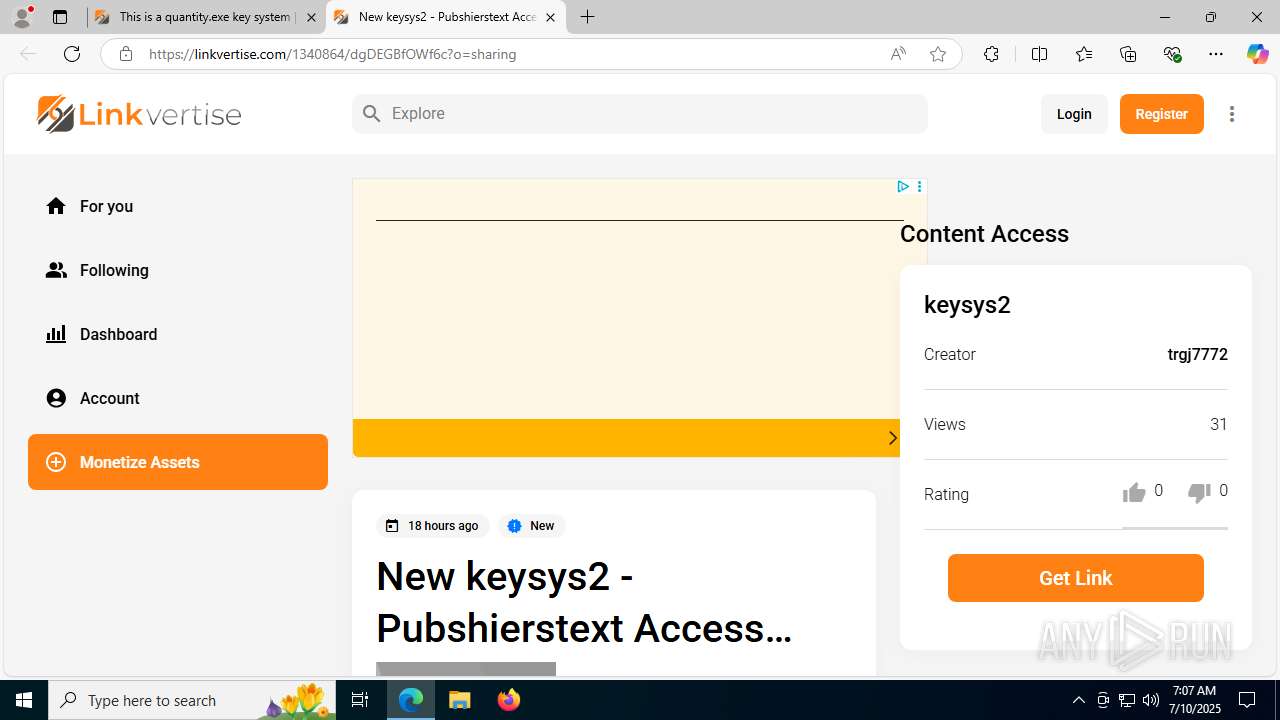Click the browser address bar URL

pos(332,54)
